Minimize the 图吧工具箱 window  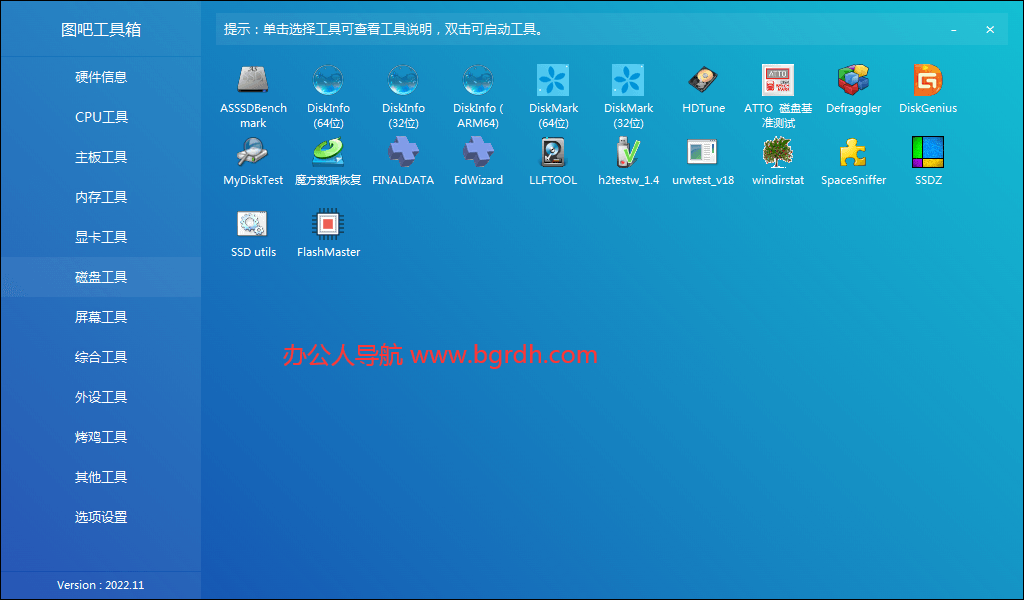pos(953,30)
